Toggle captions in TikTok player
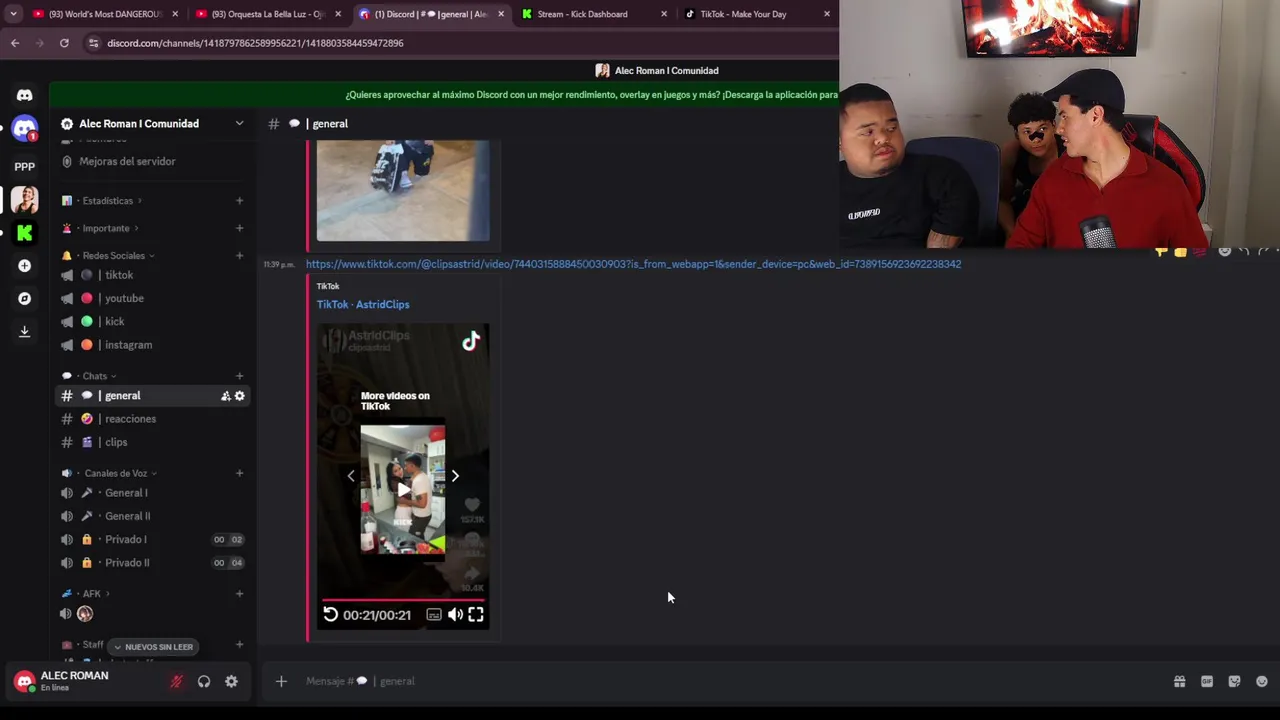 [x=434, y=614]
